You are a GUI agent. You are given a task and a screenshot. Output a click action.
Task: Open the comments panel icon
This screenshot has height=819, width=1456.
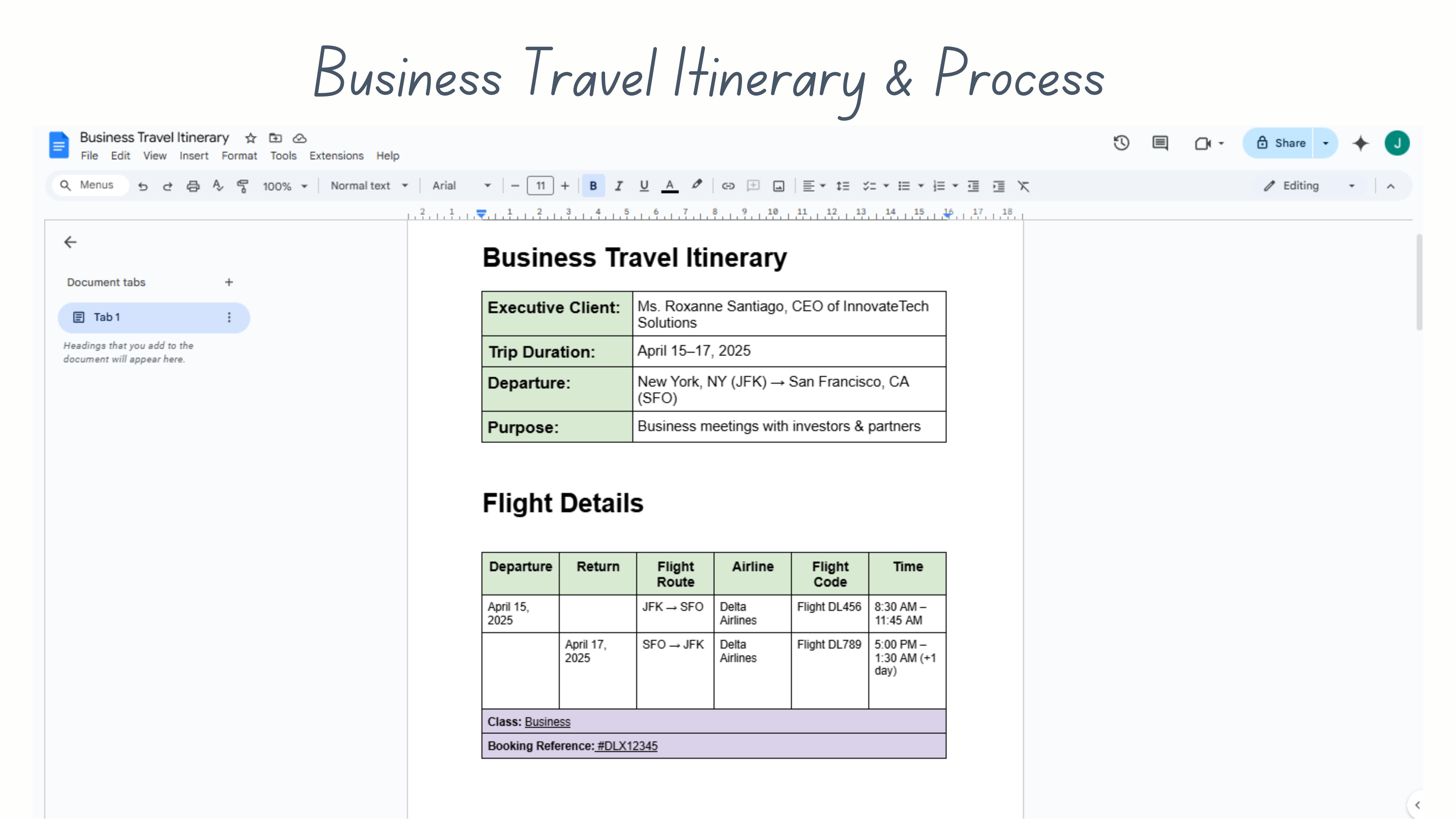pyautogui.click(x=1160, y=143)
